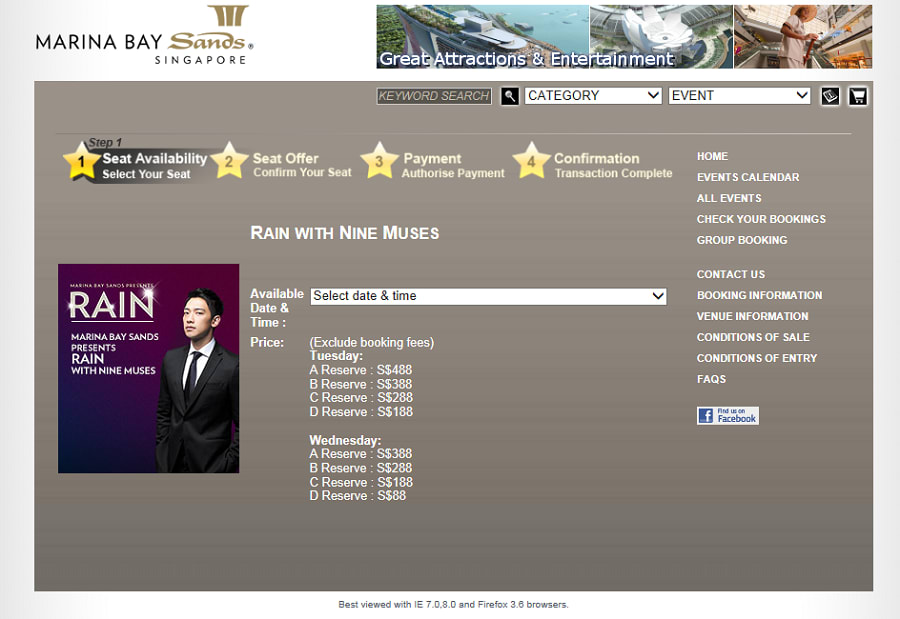Click the magnifier search icon

(510, 96)
